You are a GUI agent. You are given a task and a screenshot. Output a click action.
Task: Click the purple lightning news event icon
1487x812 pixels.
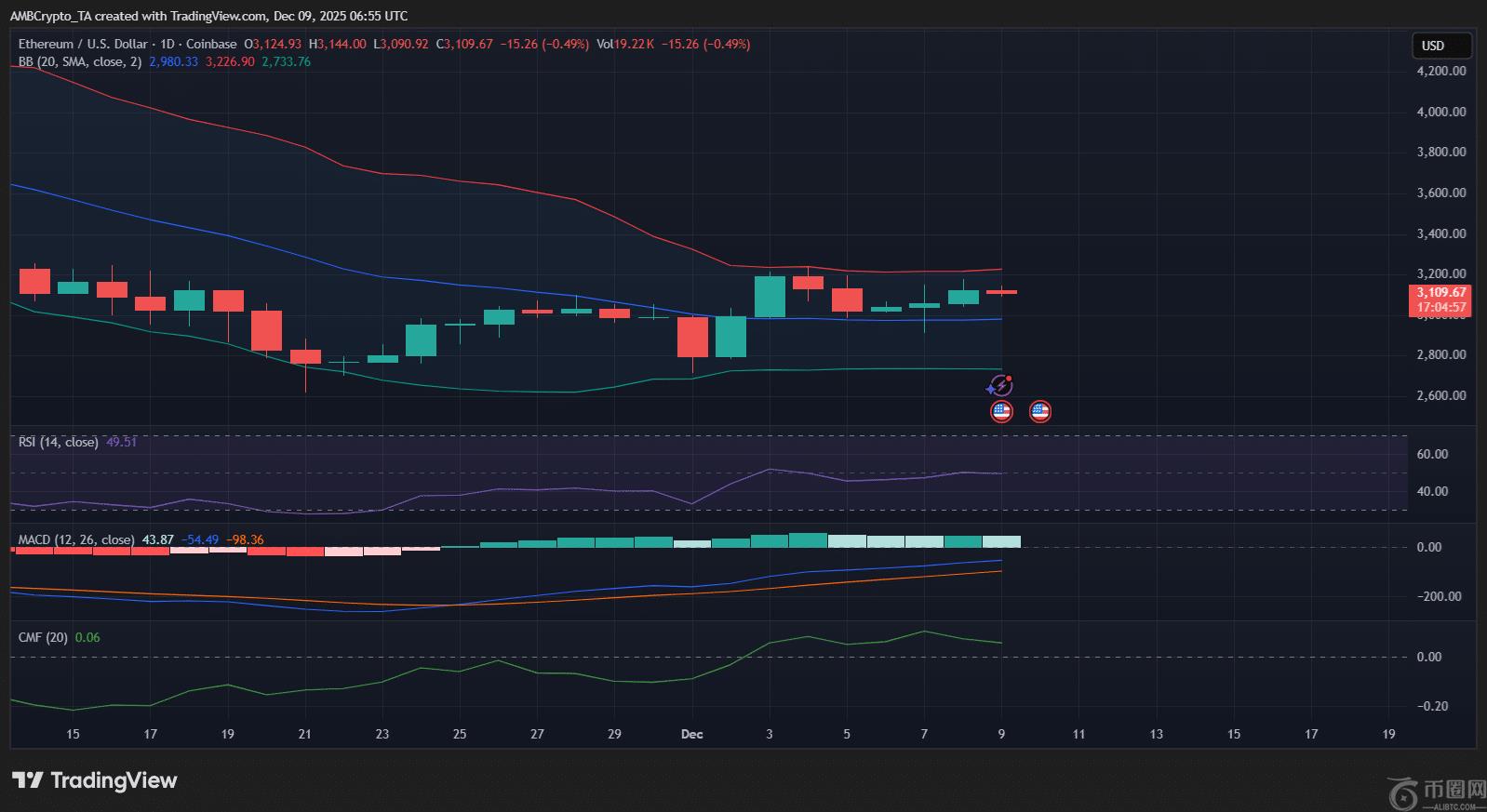[1000, 385]
